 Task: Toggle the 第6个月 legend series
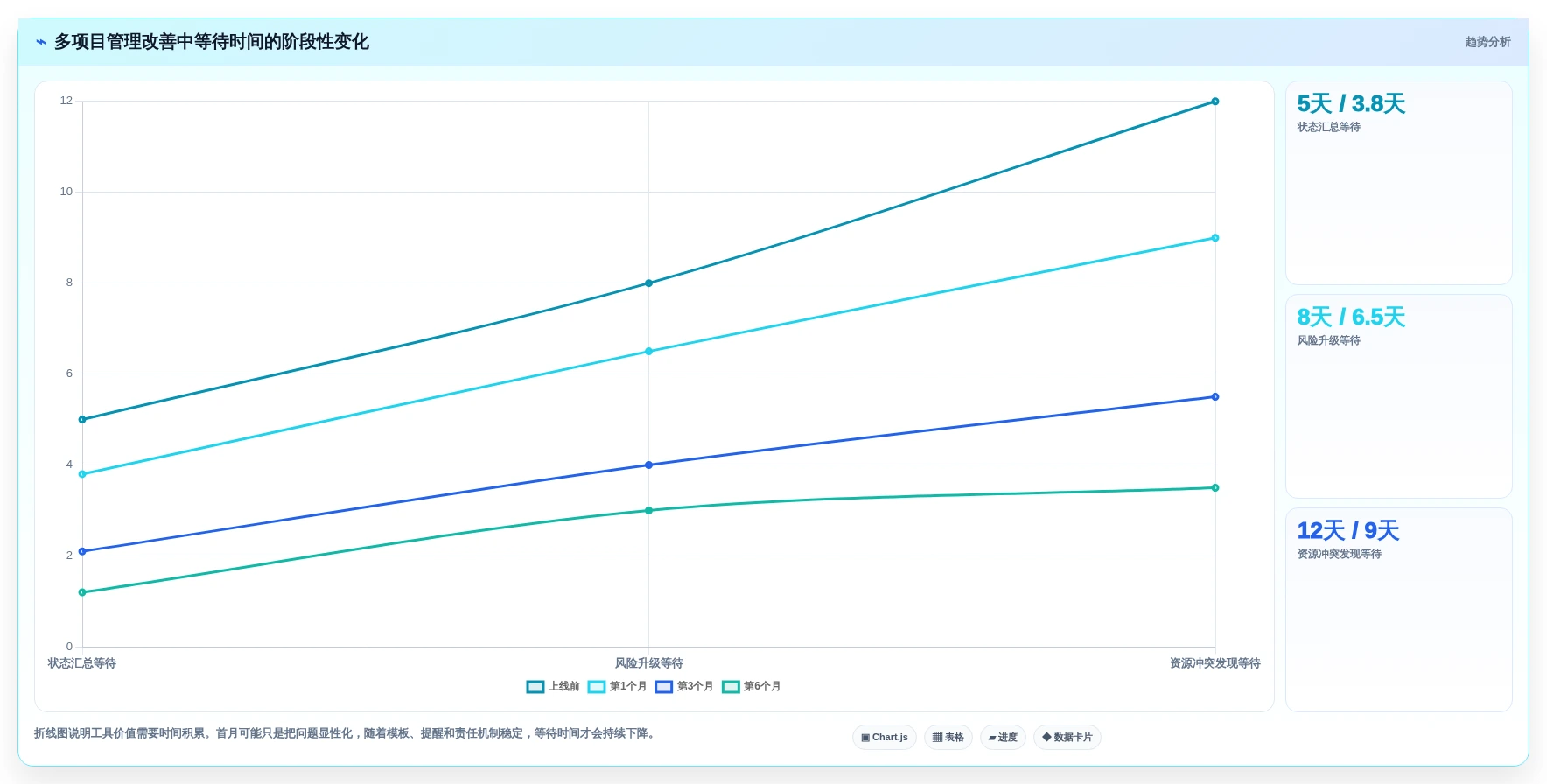751,687
